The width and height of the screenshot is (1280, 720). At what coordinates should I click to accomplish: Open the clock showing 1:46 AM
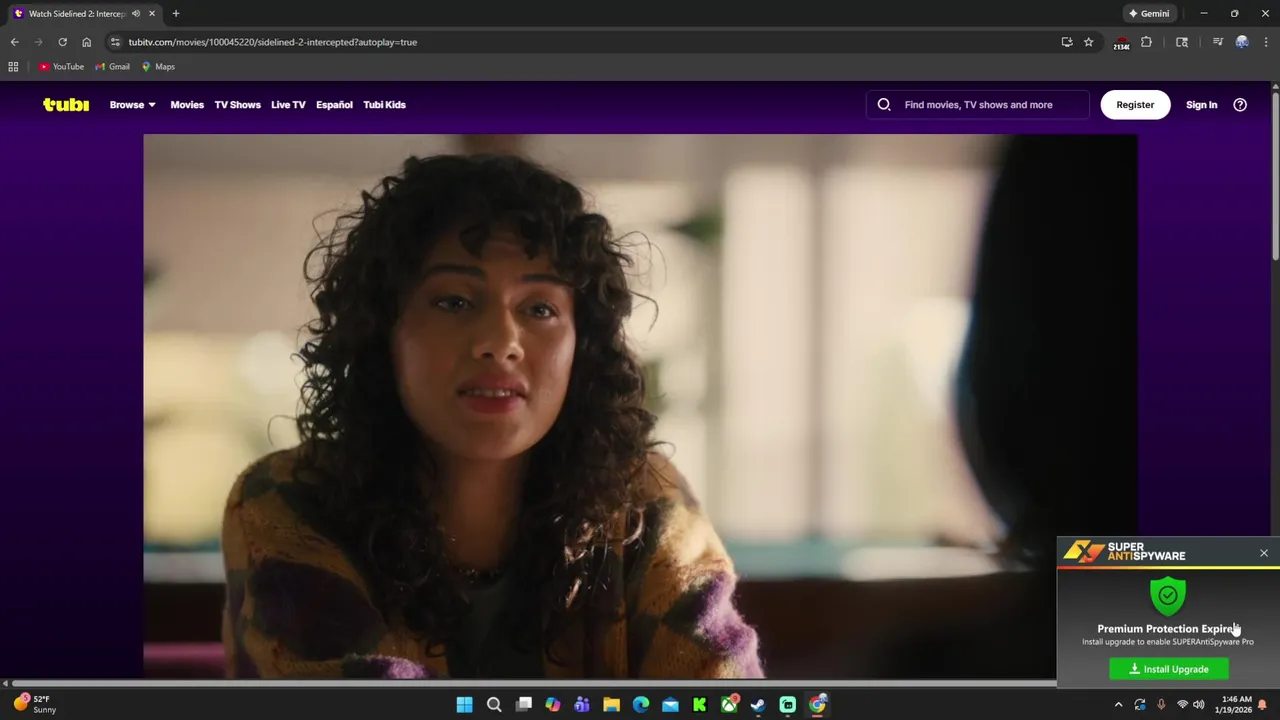pyautogui.click(x=1236, y=705)
